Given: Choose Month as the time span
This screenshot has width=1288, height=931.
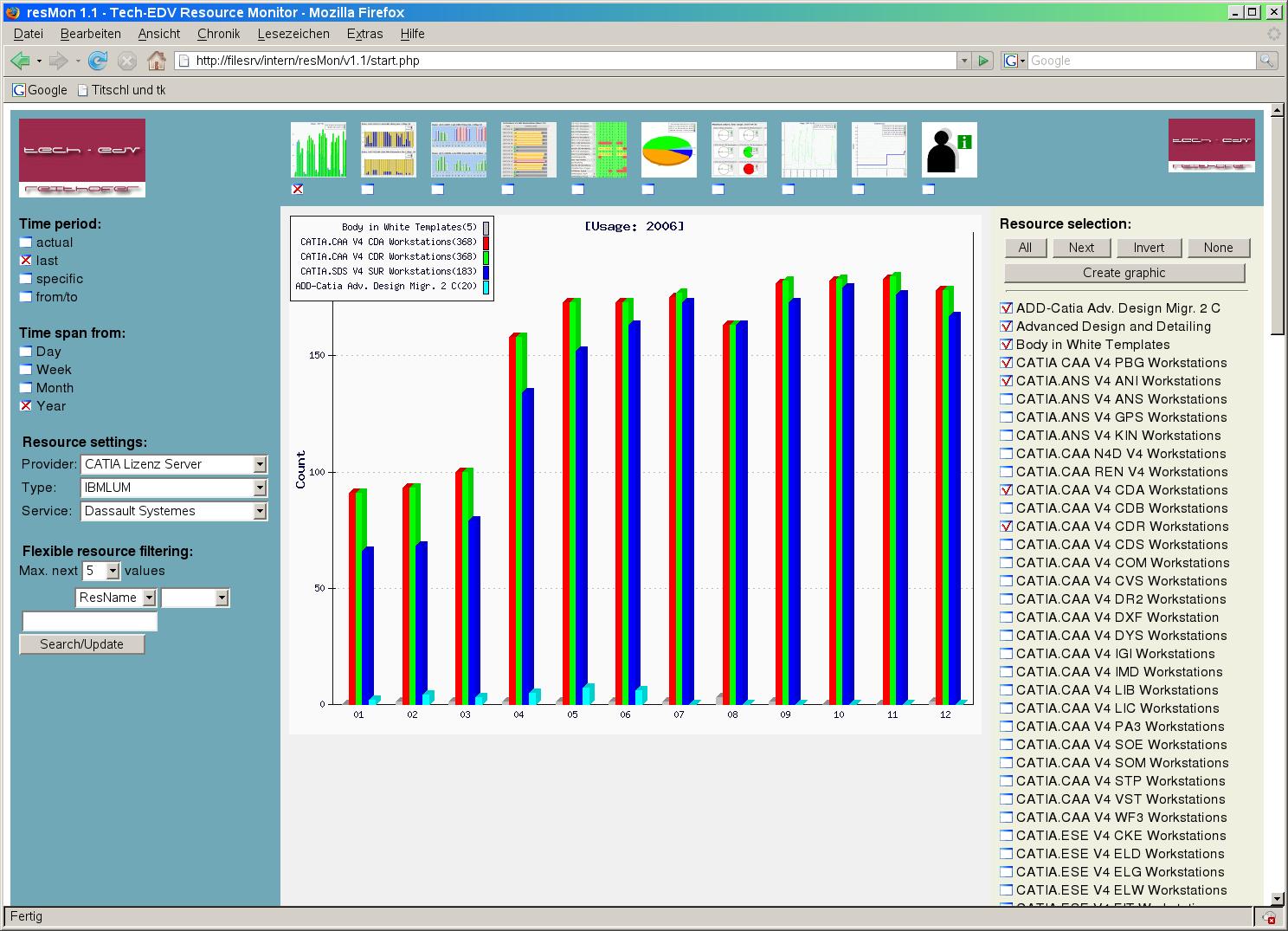Looking at the screenshot, I should coord(26,388).
